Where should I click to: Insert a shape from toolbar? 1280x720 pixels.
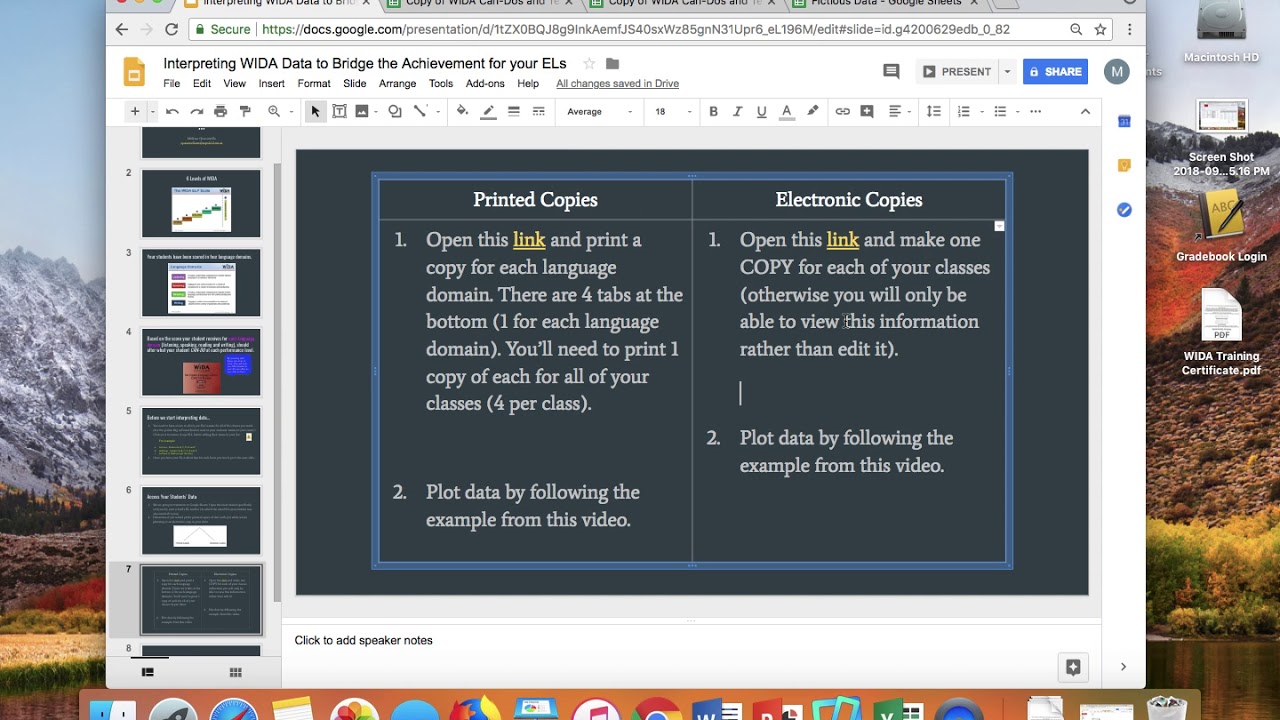tap(395, 111)
